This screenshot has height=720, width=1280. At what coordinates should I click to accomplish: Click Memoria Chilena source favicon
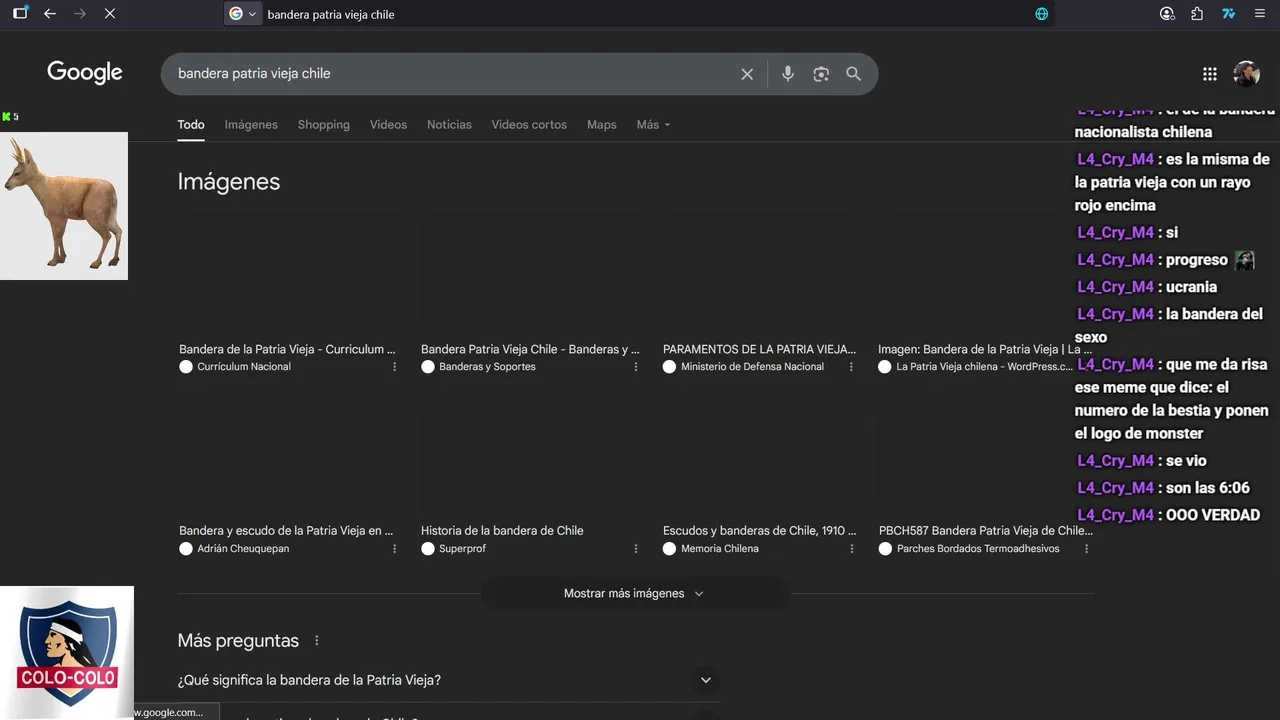click(670, 549)
